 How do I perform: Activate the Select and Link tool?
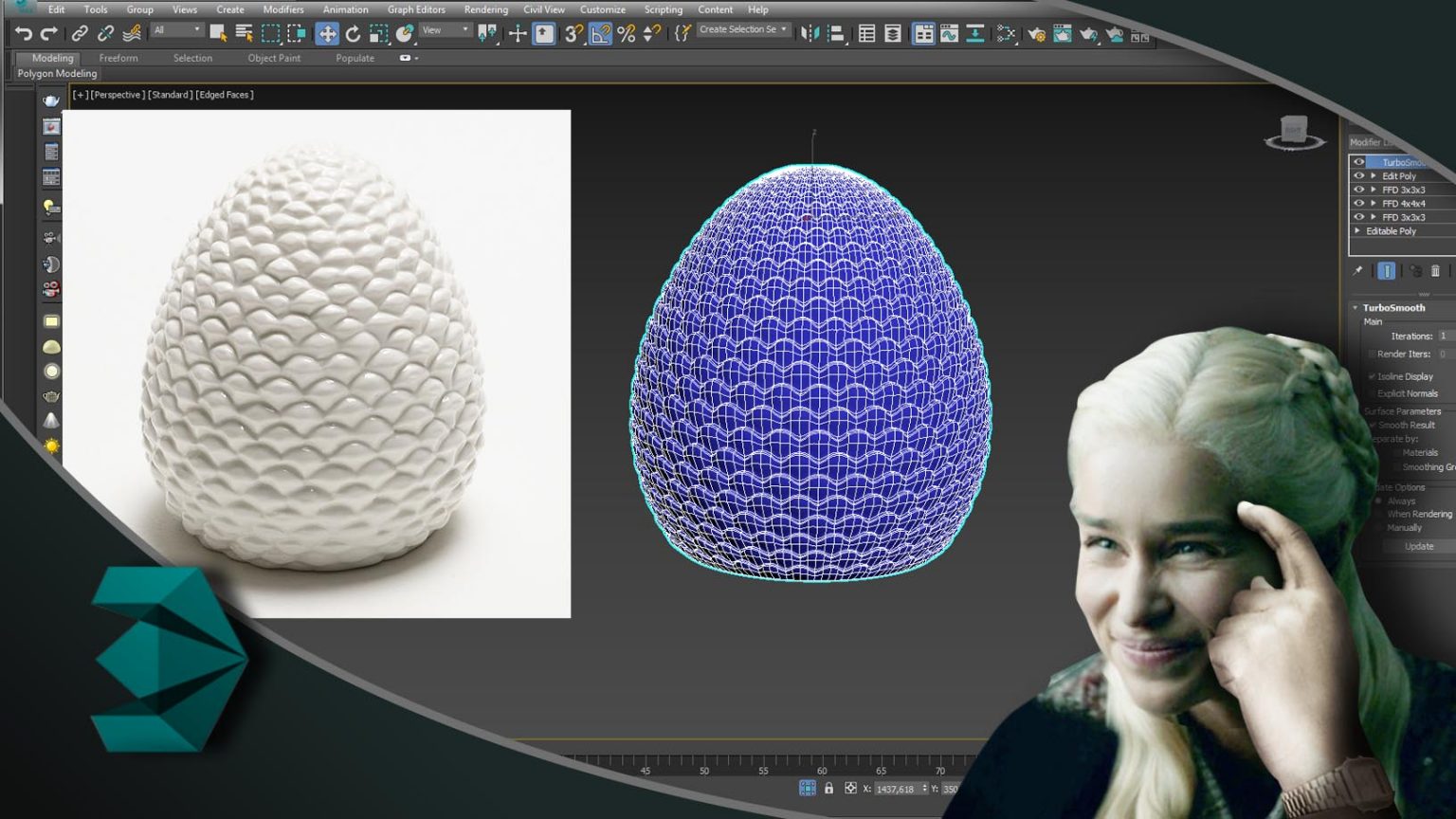tap(80, 34)
